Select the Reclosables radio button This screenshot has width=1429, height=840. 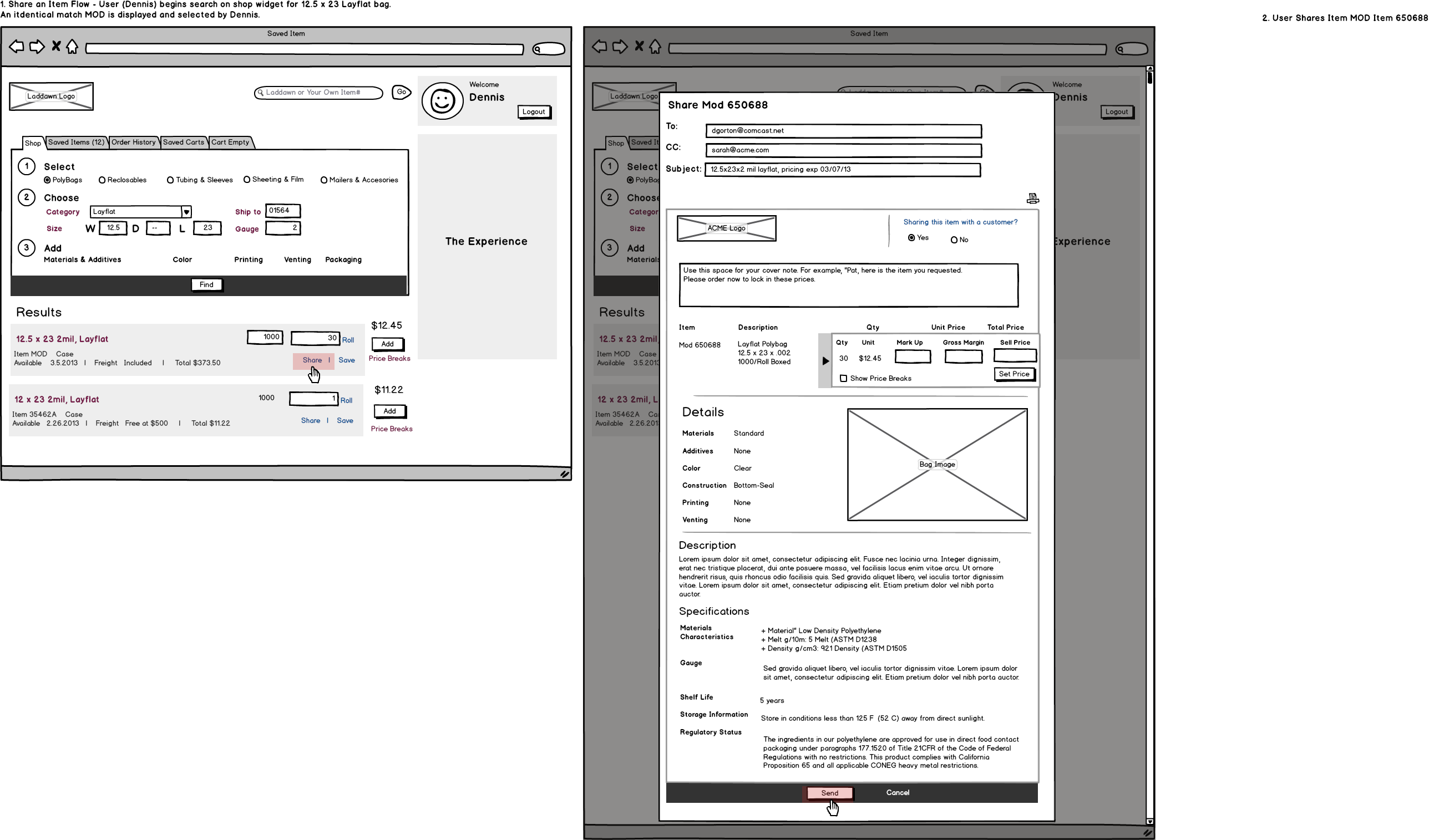point(102,180)
